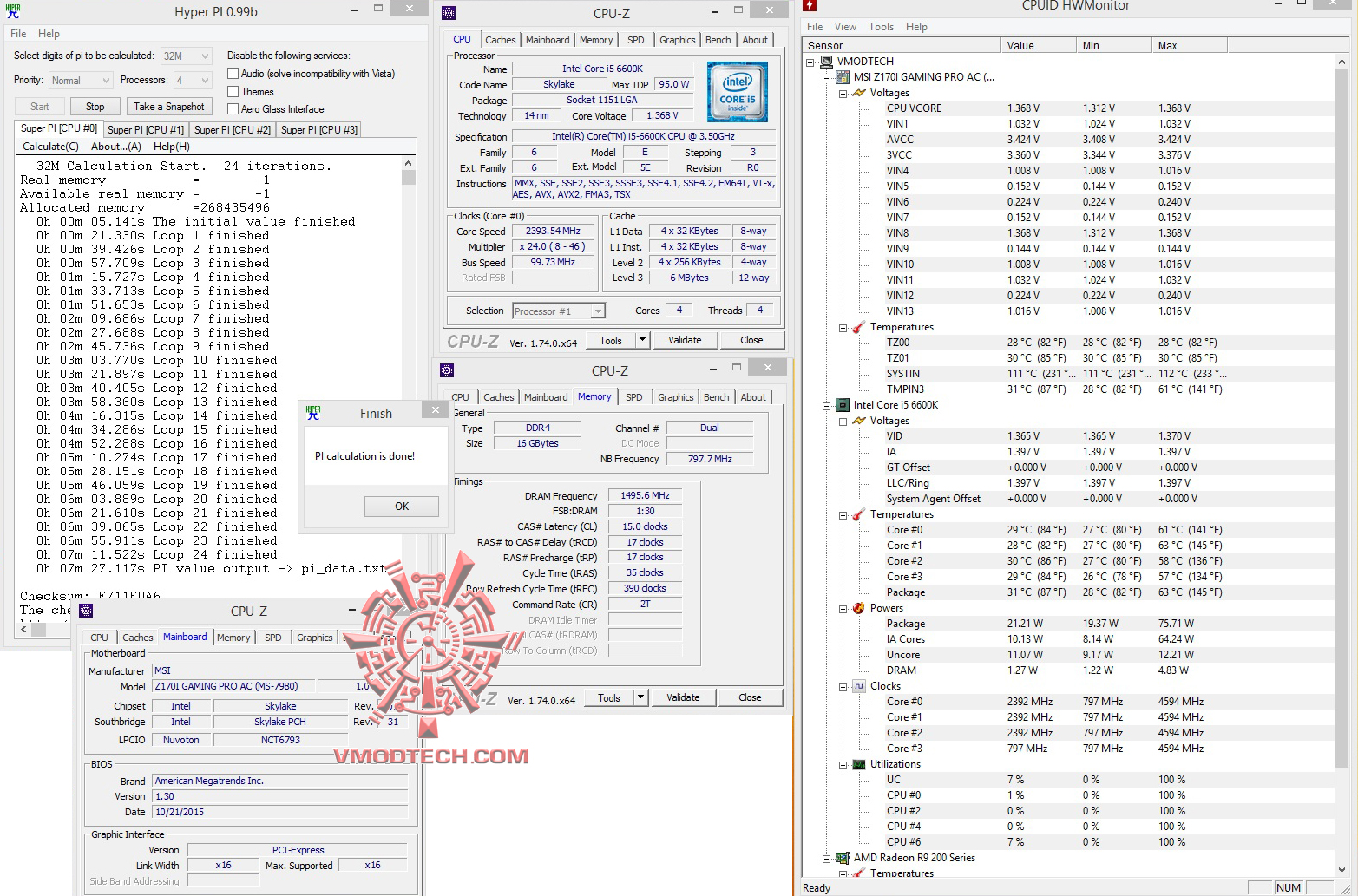Image resolution: width=1358 pixels, height=896 pixels.
Task: Open the File menu in Hyper PI
Action: 18,34
